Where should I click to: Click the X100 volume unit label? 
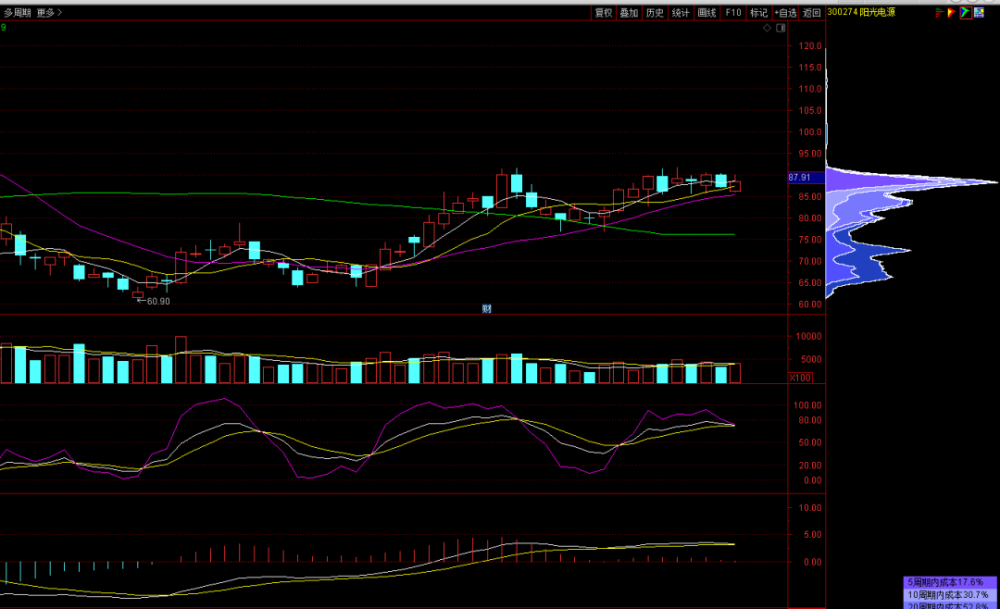pyautogui.click(x=800, y=377)
